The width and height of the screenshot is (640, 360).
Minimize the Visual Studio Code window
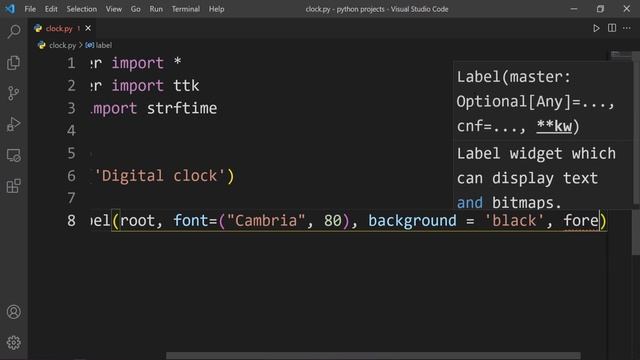(574, 9)
